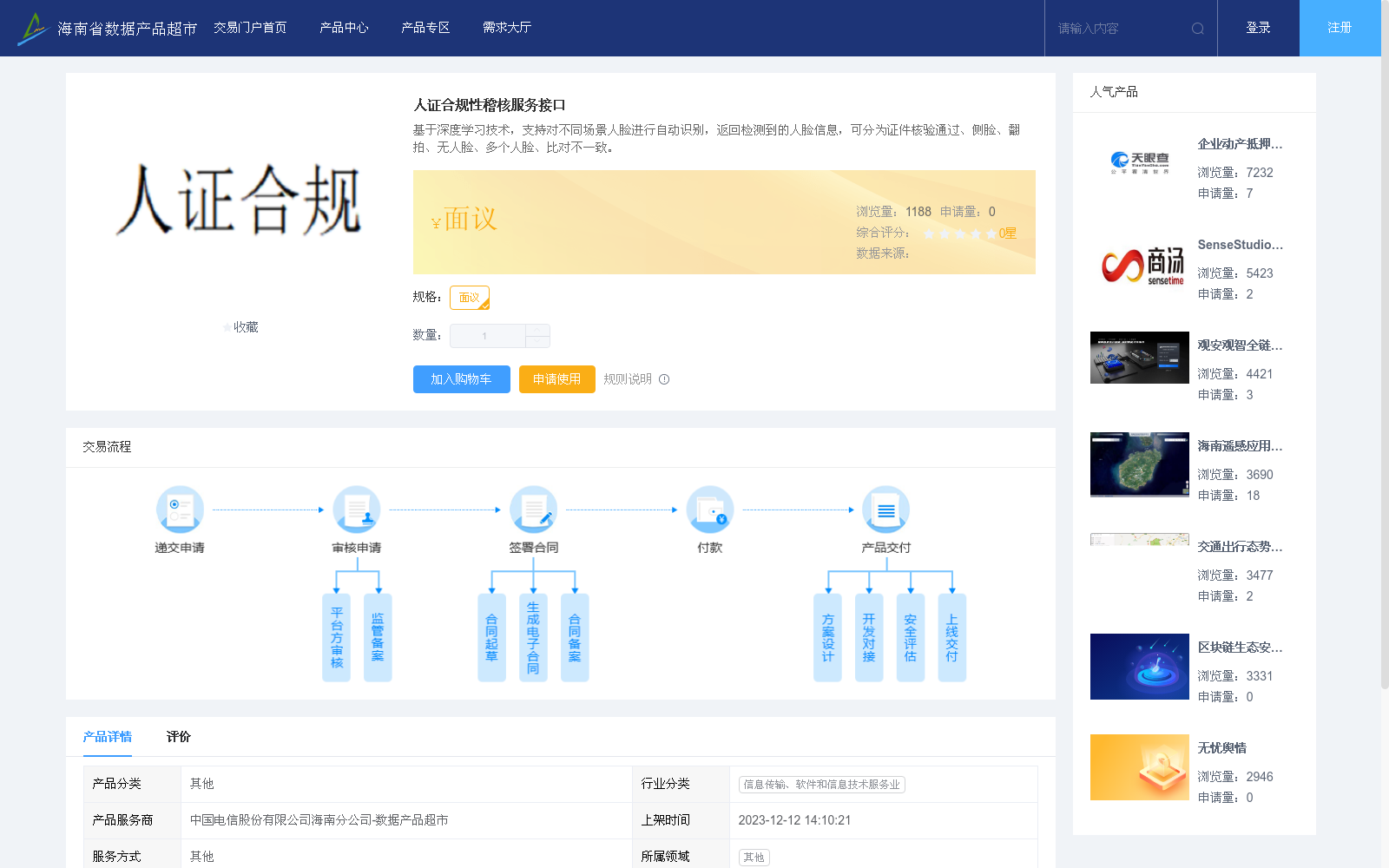Click the 合同起草 sub-step box
The width and height of the screenshot is (1389, 868).
click(x=491, y=638)
